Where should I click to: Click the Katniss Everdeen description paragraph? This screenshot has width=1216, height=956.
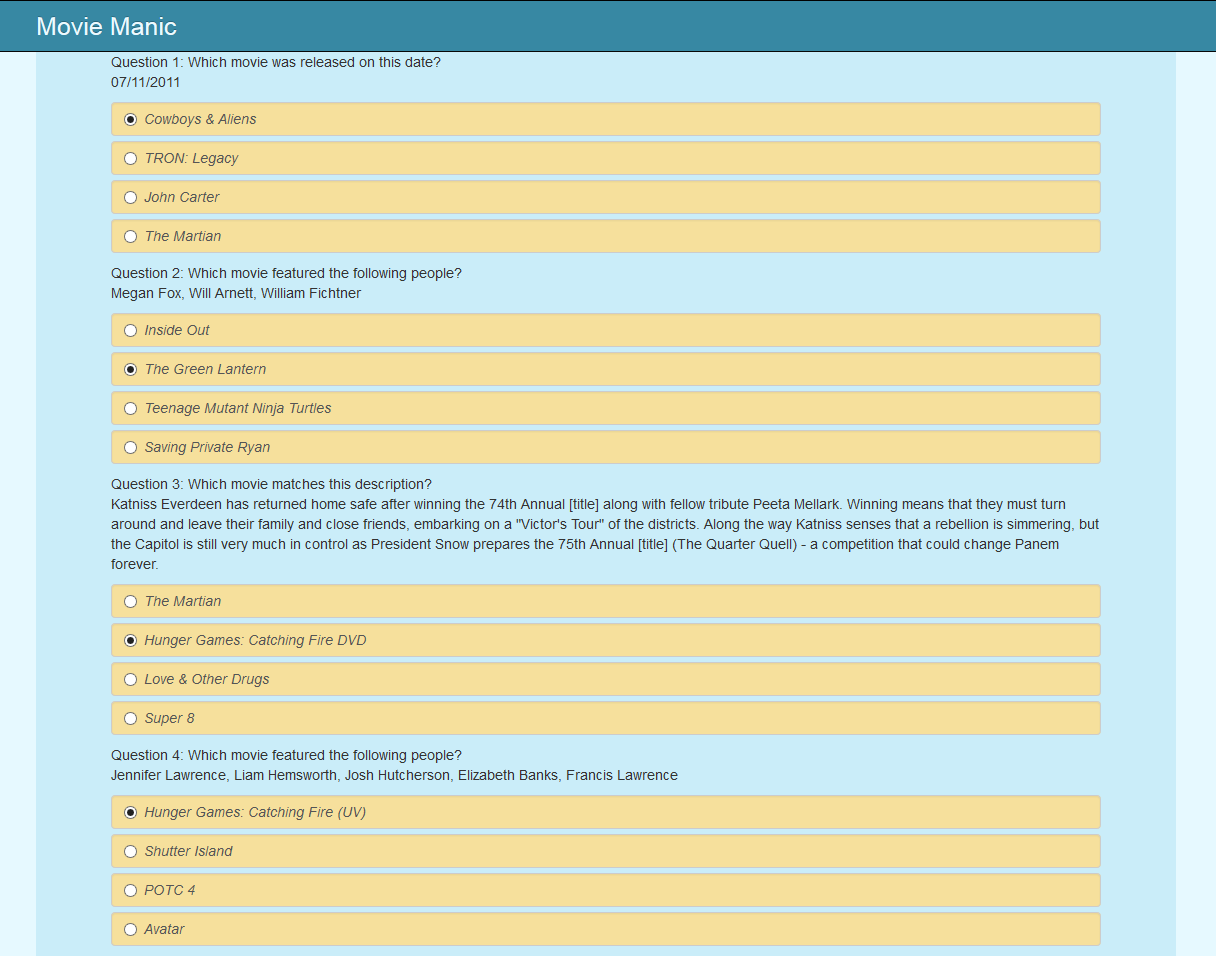[605, 534]
